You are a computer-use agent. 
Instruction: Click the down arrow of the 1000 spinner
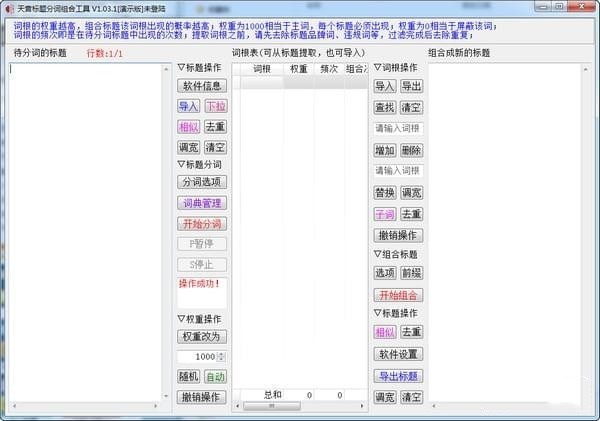tap(221, 360)
